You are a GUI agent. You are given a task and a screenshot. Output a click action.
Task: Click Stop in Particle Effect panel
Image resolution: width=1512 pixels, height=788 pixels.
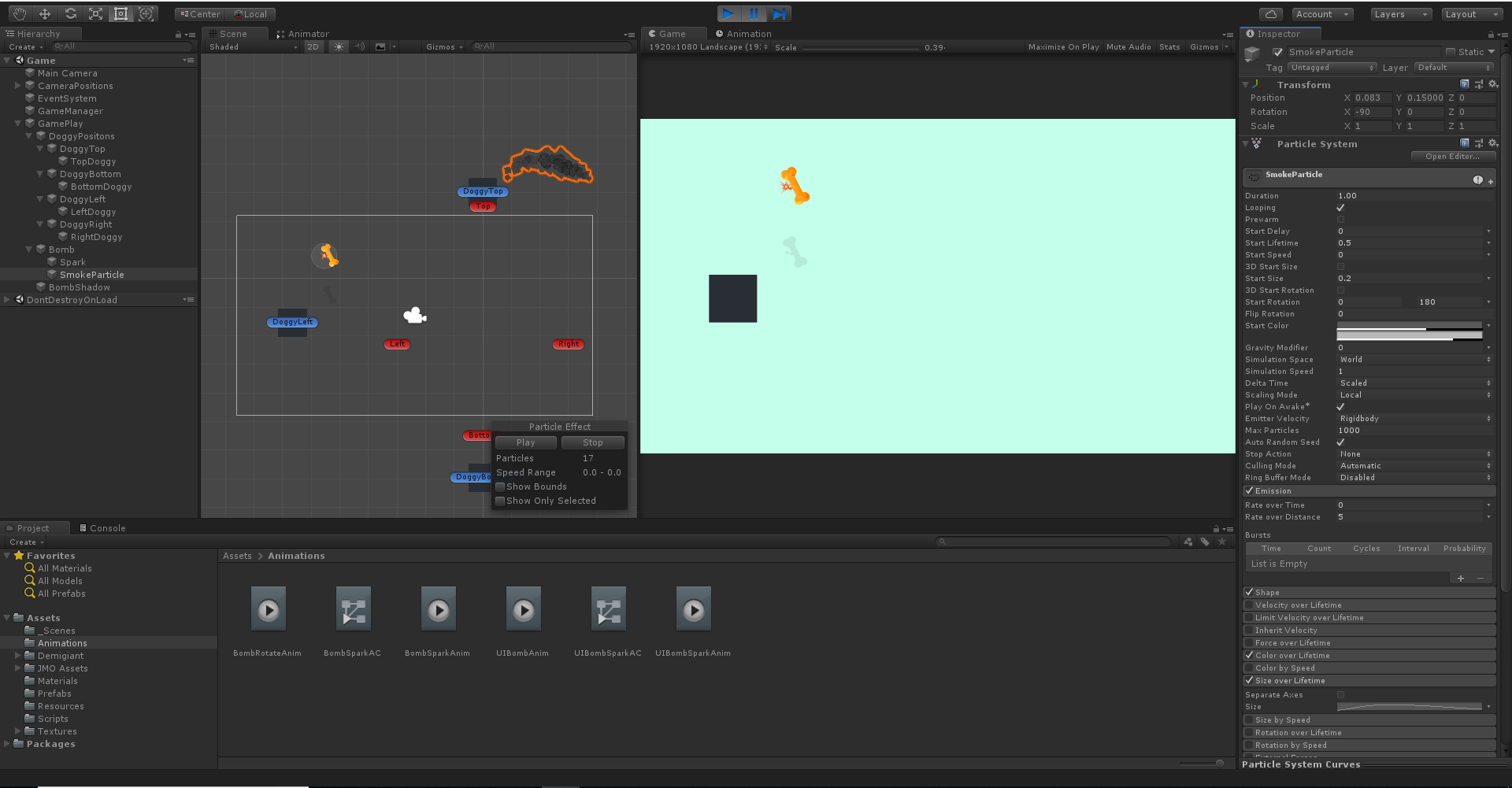click(593, 442)
